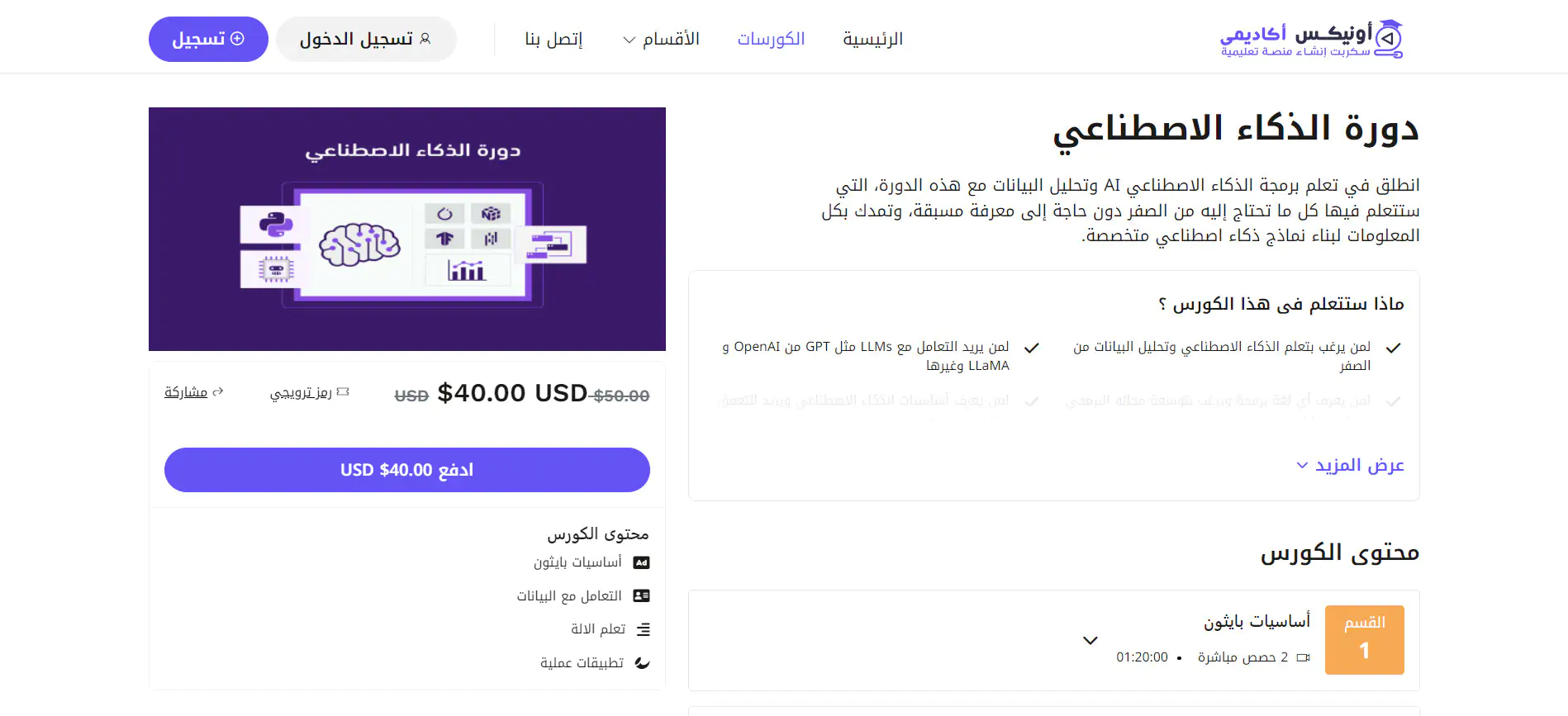
Task: Click the share arrow icon
Action: [218, 391]
